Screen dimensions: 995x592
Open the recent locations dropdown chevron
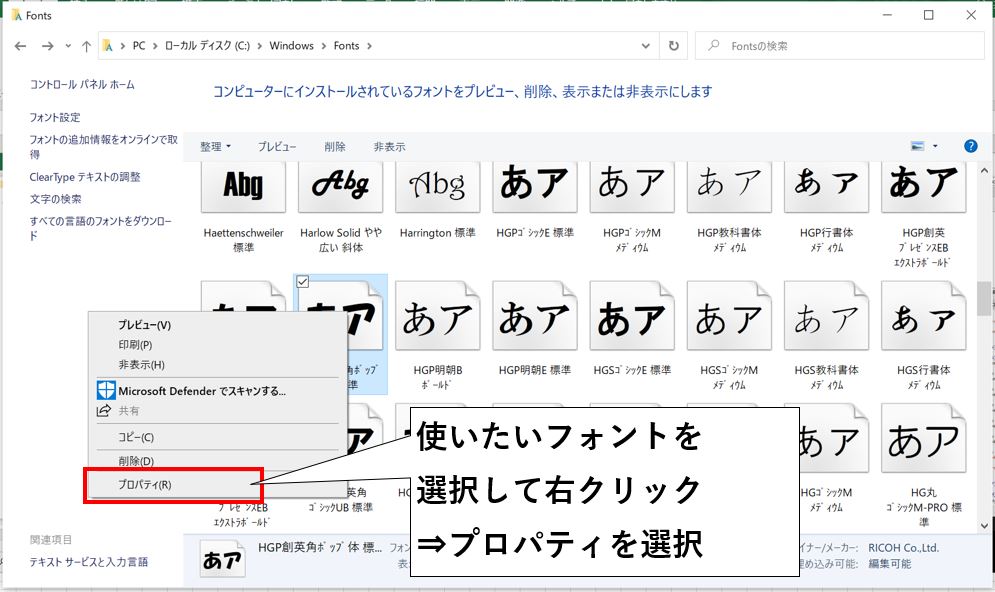pos(68,46)
